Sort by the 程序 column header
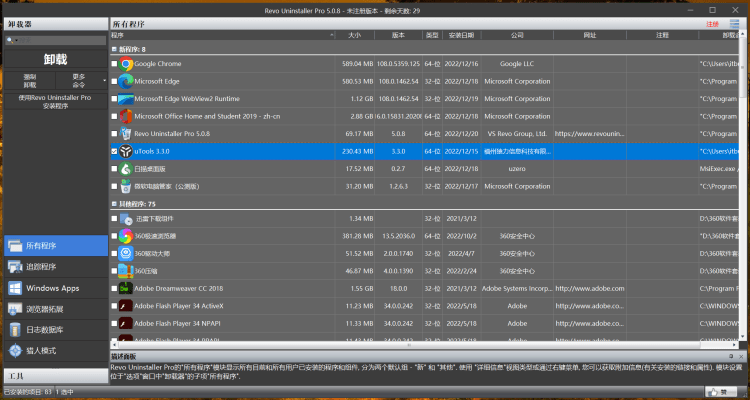Image resolution: width=750 pixels, height=400 pixels. [x=223, y=35]
